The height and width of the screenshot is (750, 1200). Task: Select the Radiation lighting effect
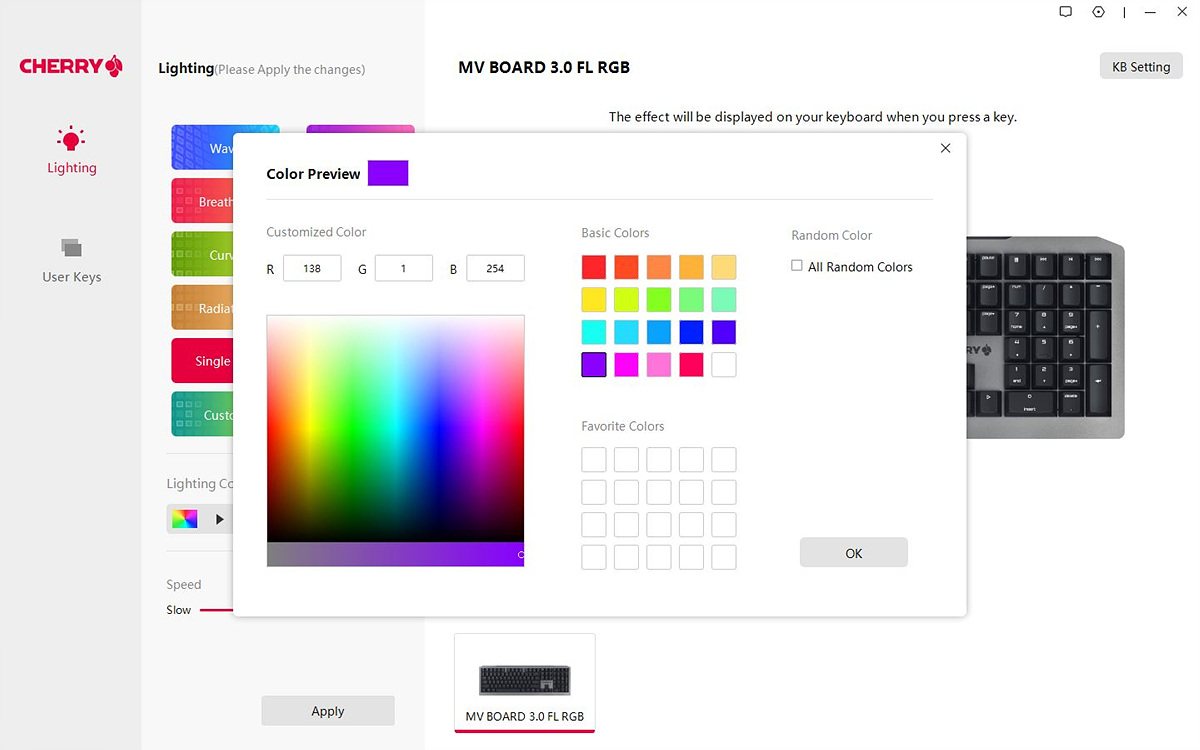[x=202, y=308]
